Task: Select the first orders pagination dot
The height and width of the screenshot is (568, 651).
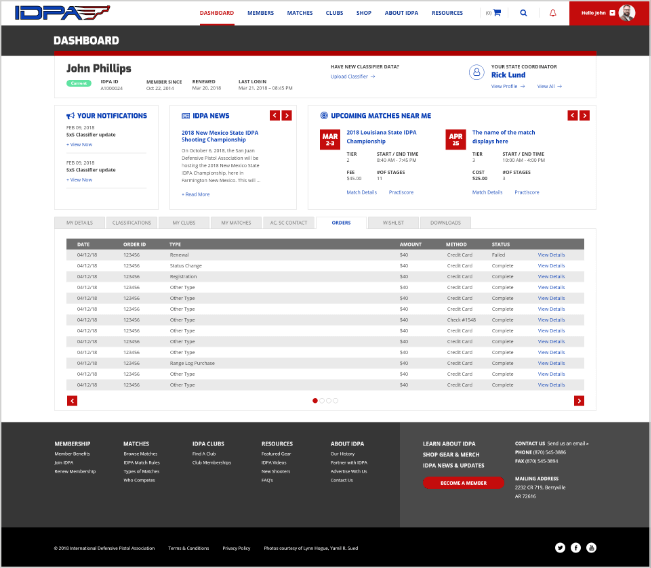Action: [x=316, y=400]
